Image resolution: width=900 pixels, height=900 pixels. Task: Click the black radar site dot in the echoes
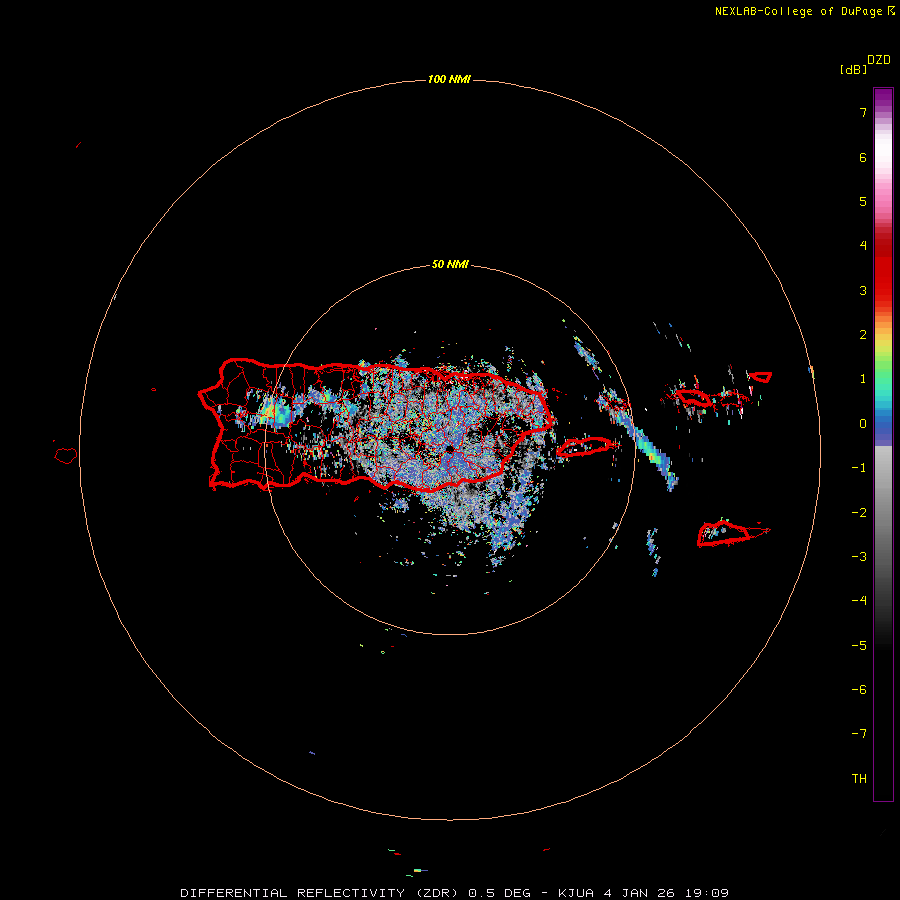pyautogui.click(x=451, y=449)
